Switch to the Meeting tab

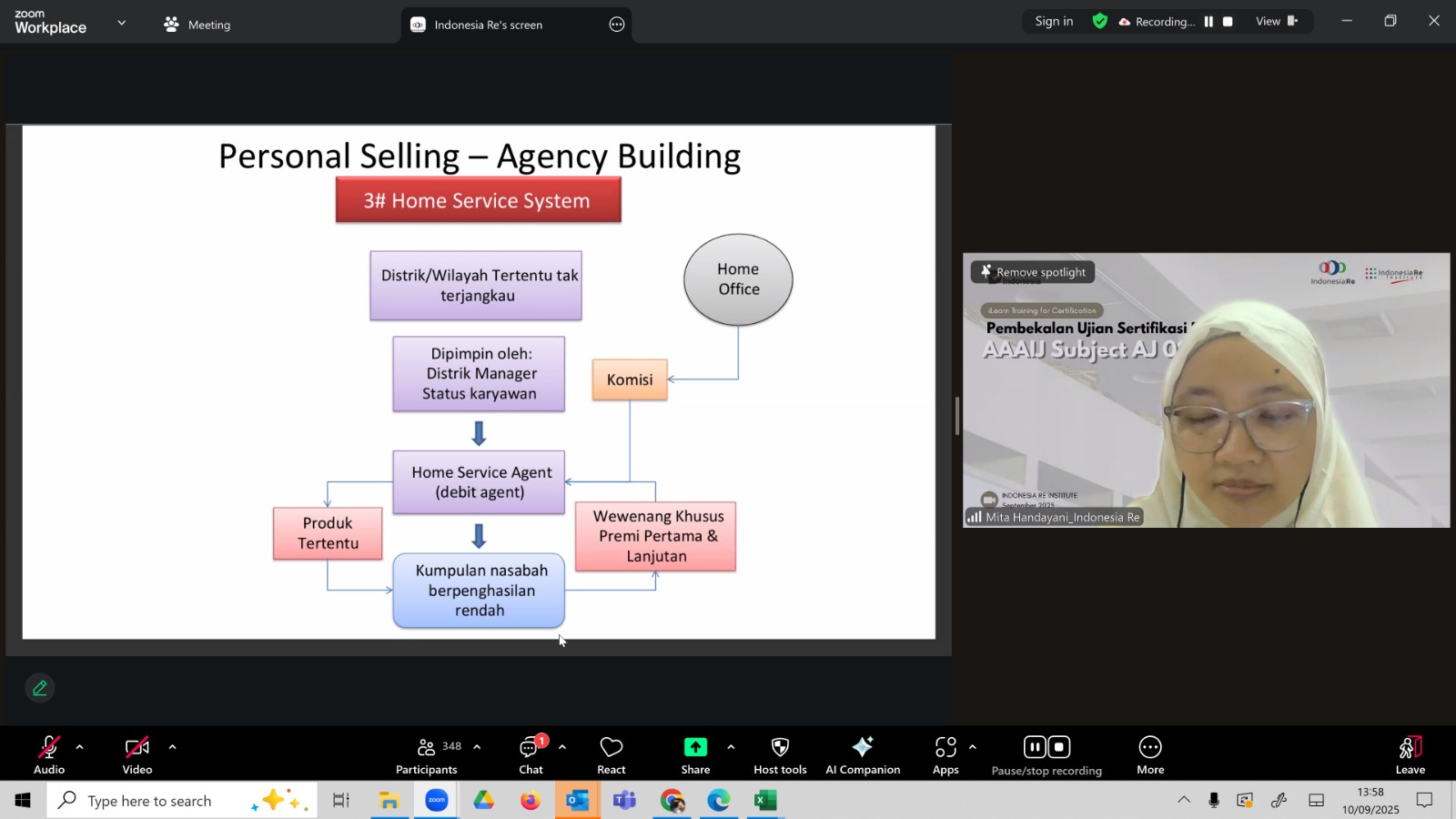click(197, 25)
